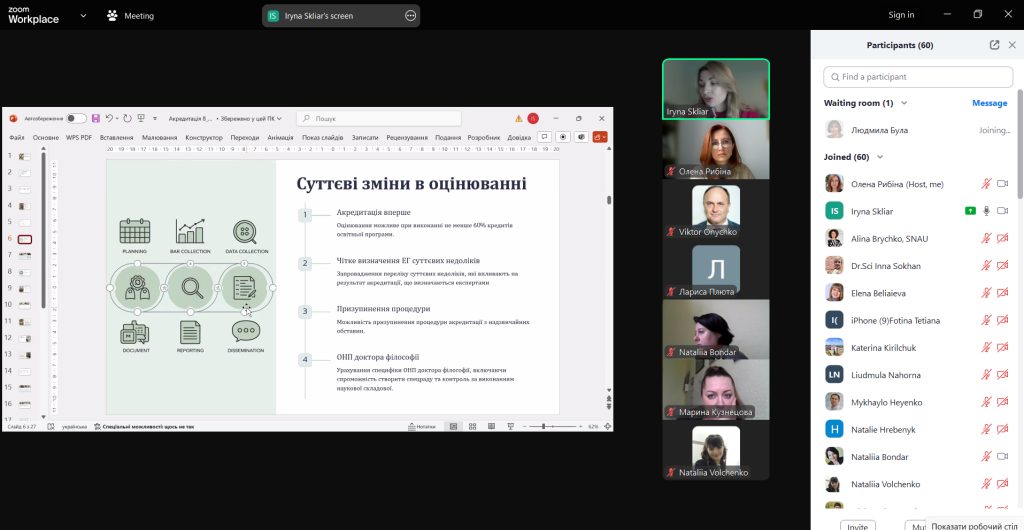Collapse the Joined participants list

(880, 157)
